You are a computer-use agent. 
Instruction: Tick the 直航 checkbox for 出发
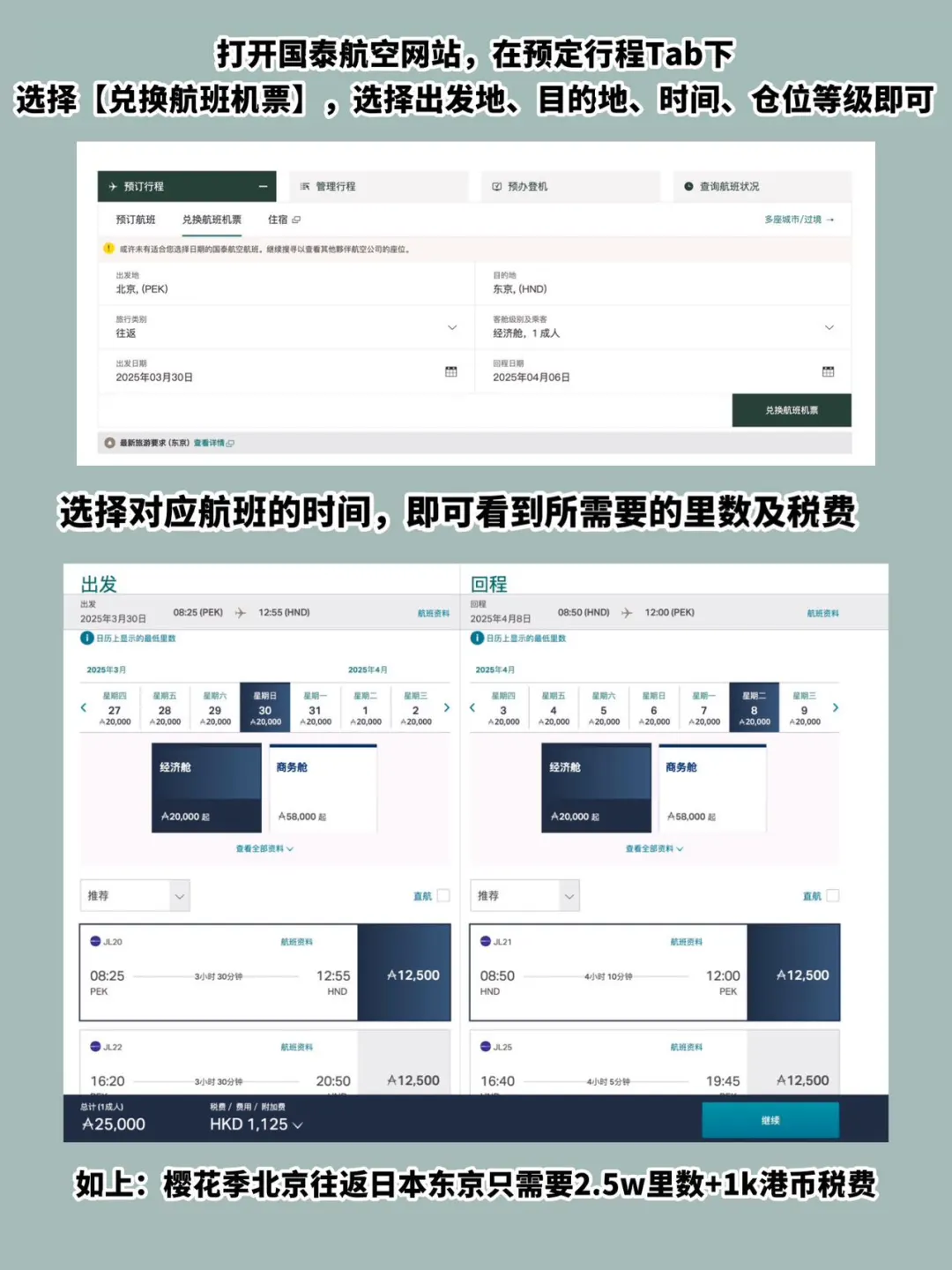pos(443,895)
